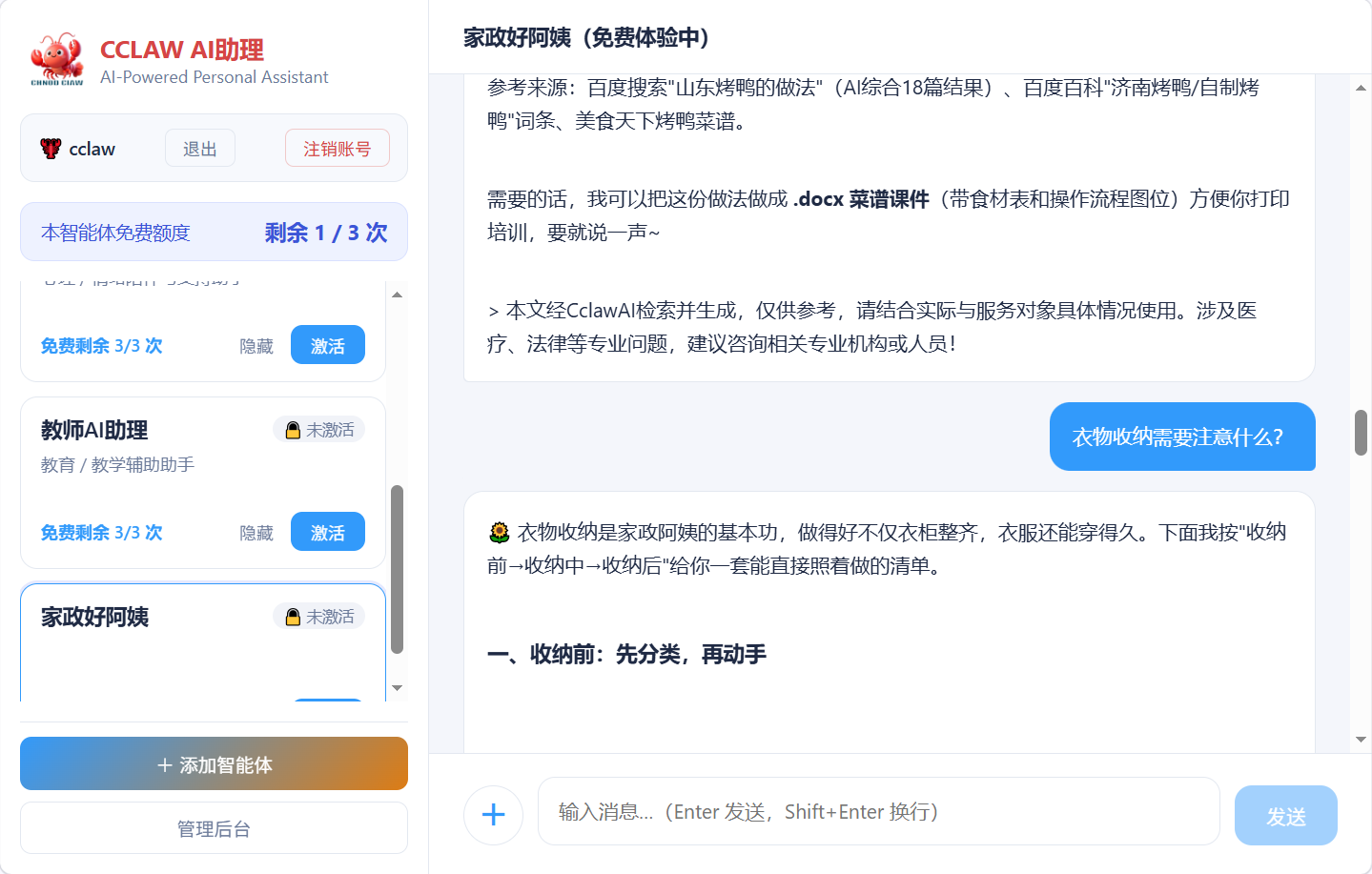Click the 注销账号 button
Viewport: 1372px width, 874px height.
pyautogui.click(x=338, y=148)
